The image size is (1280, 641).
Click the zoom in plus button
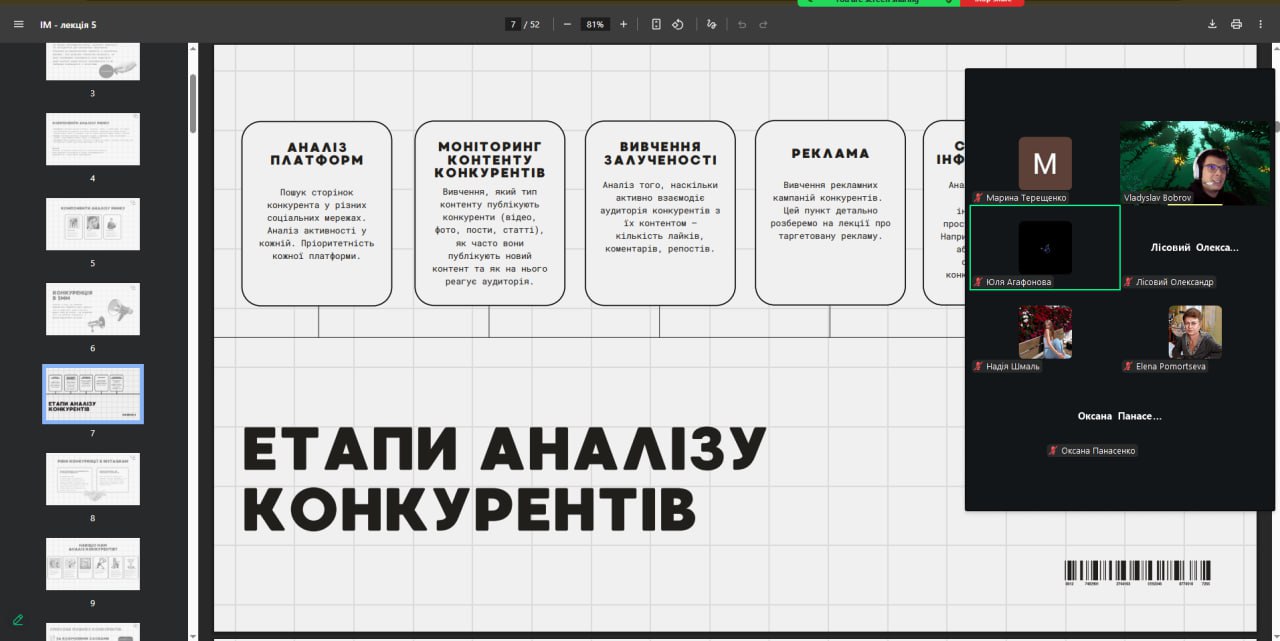click(623, 24)
